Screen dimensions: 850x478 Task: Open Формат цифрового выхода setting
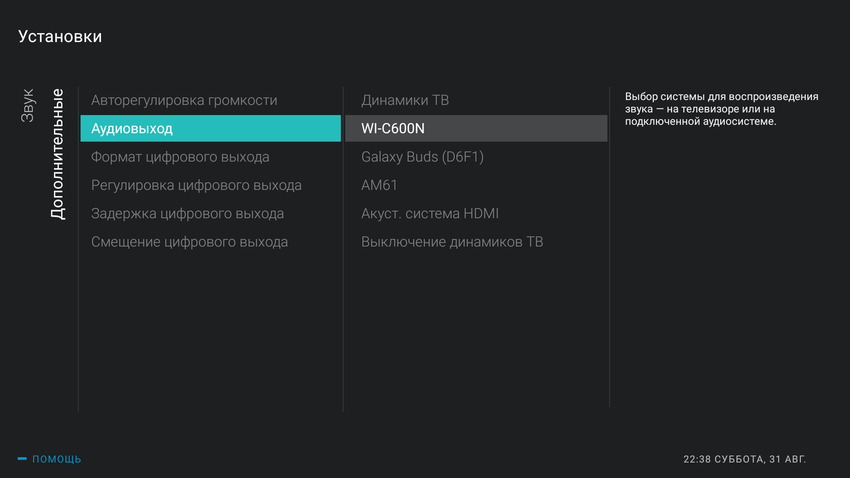pos(180,157)
